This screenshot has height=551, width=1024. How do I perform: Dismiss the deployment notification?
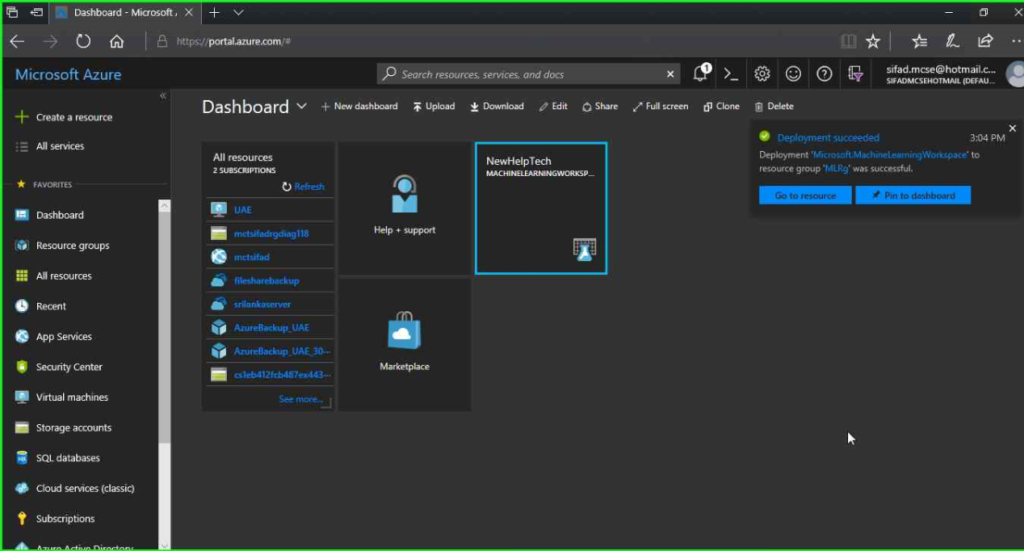click(1012, 129)
